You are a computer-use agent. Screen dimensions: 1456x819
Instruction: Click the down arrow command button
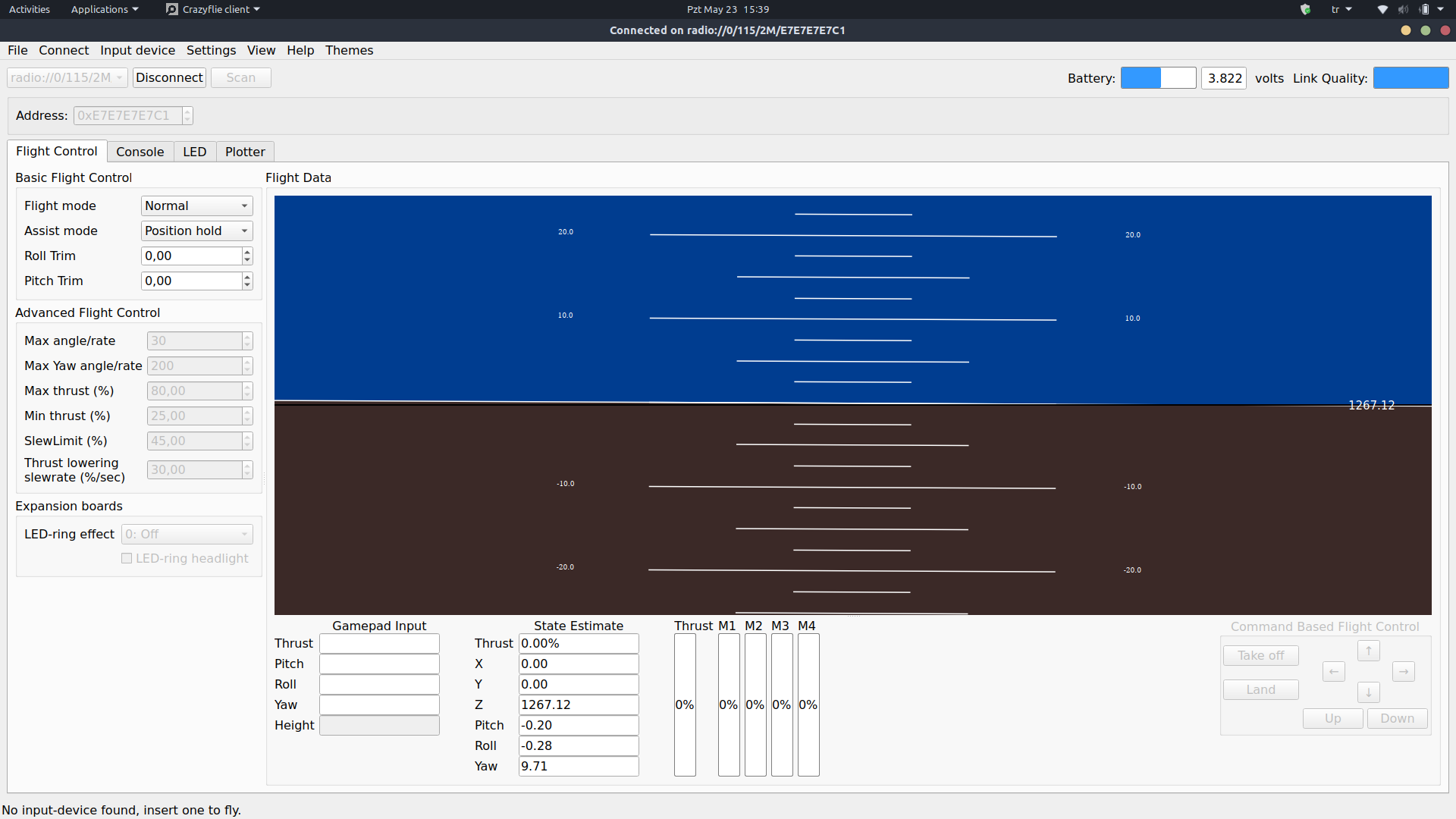[1368, 692]
